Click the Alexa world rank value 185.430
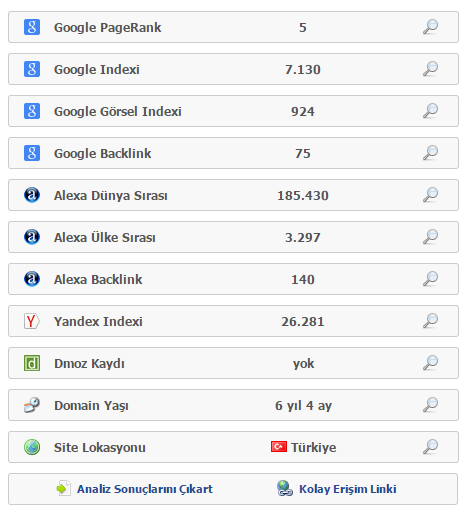The height and width of the screenshot is (514, 465). pos(303,196)
